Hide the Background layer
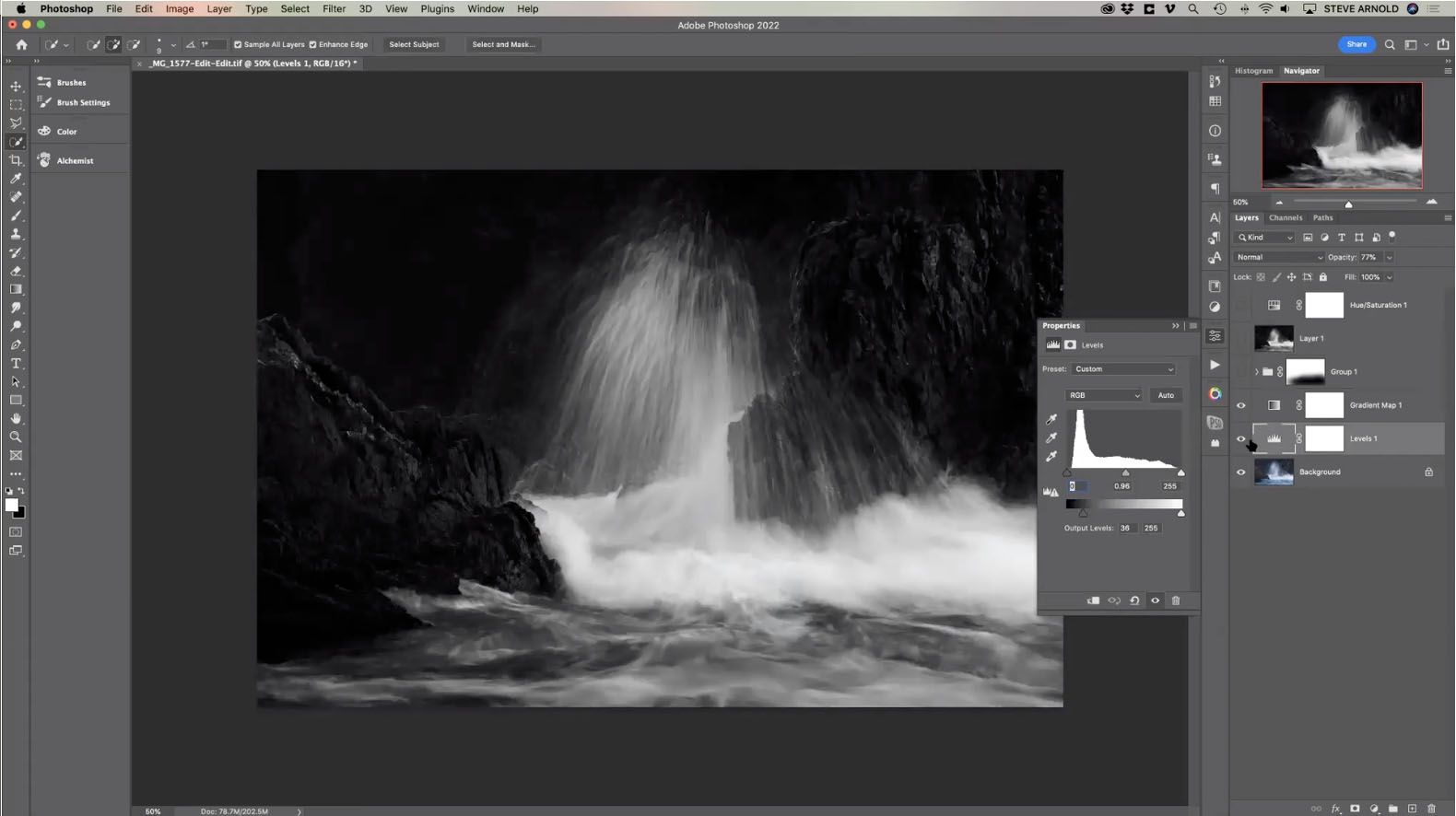 click(x=1240, y=472)
